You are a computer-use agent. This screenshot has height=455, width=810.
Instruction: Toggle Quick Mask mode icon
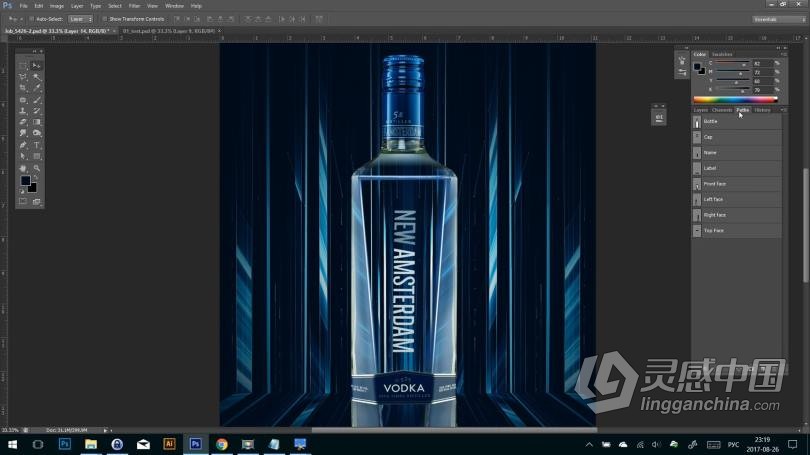coord(23,202)
